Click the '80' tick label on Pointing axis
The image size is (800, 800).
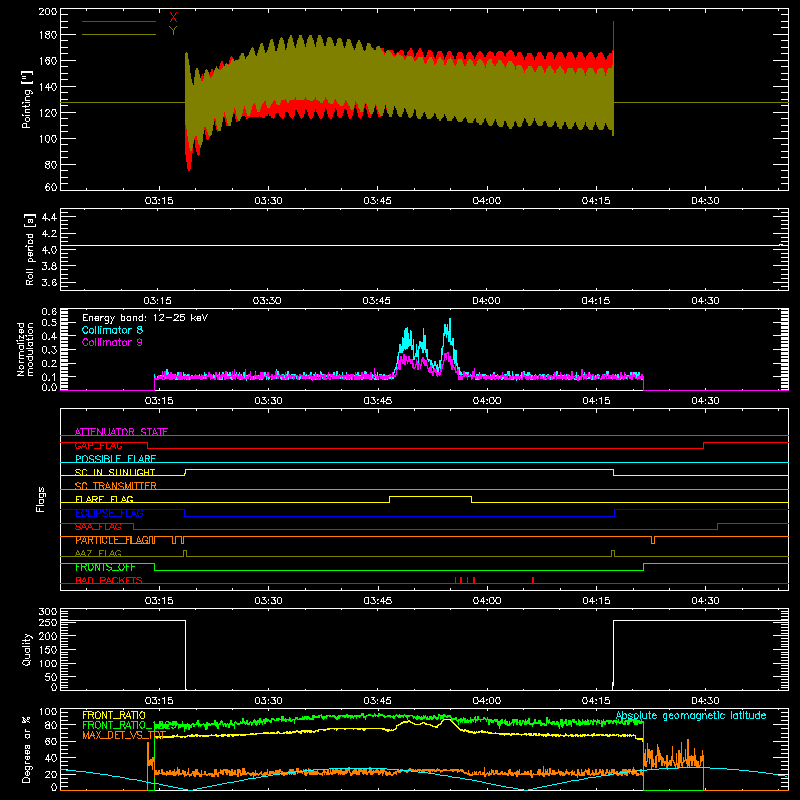pos(51,165)
